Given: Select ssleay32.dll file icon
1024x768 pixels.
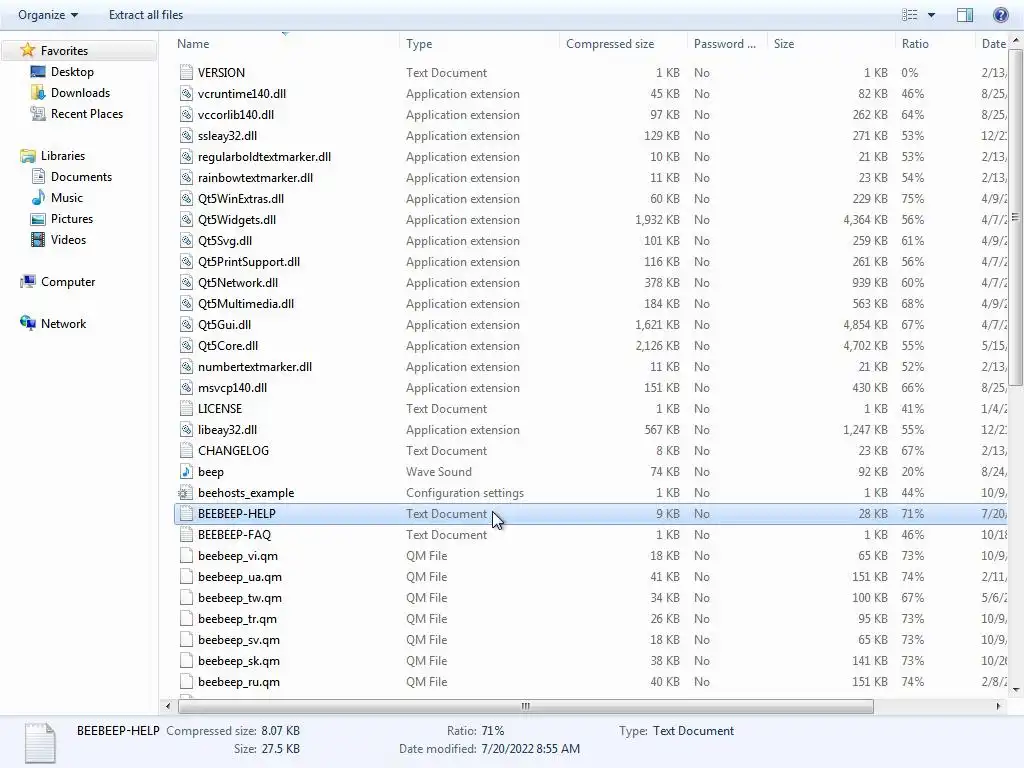Looking at the screenshot, I should (186, 136).
